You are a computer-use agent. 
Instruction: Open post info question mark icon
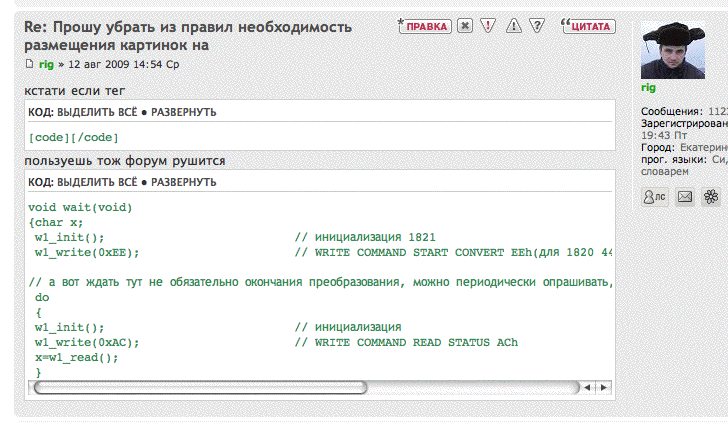coord(537,26)
